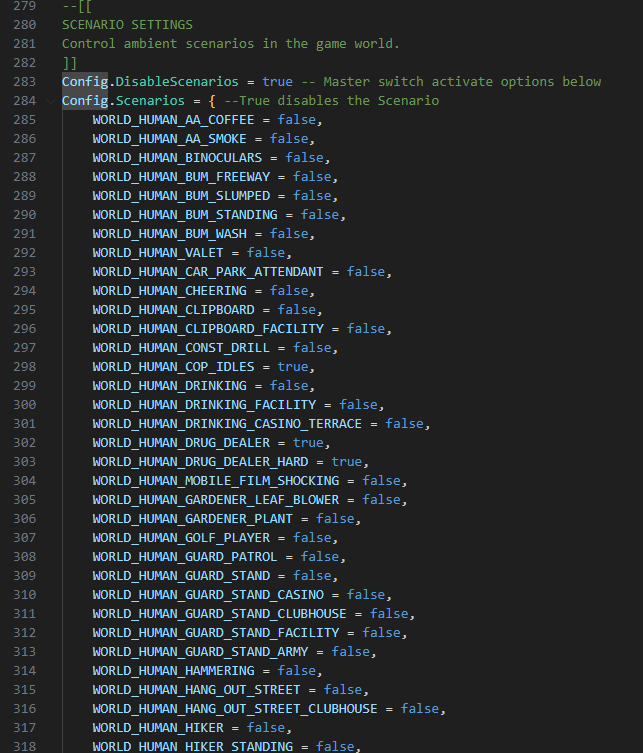Click line number 317 in the gutter
This screenshot has height=753, width=643.
click(24, 728)
